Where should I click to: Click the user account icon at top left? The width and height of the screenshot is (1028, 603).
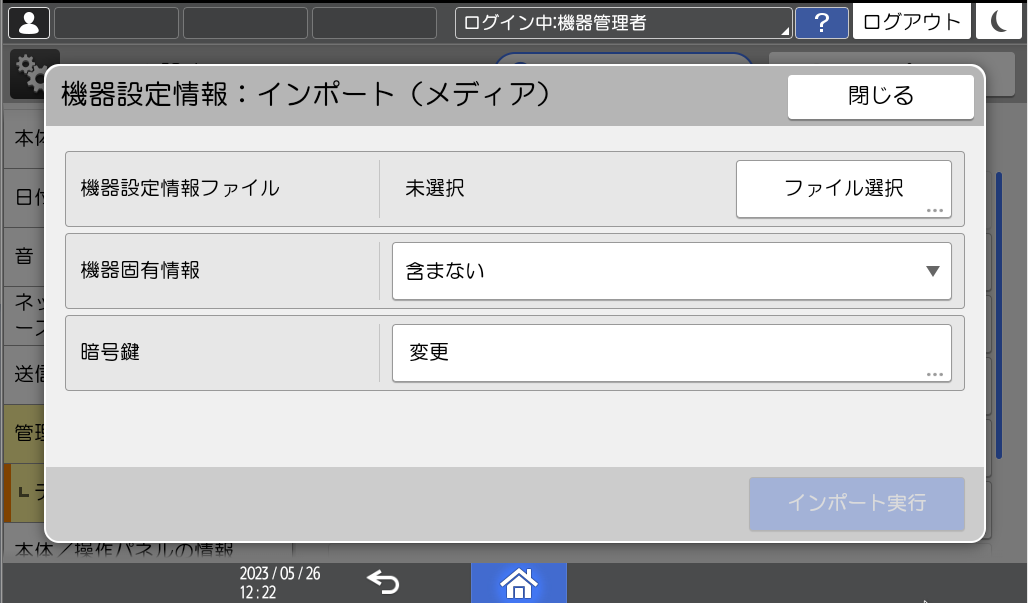point(28,20)
